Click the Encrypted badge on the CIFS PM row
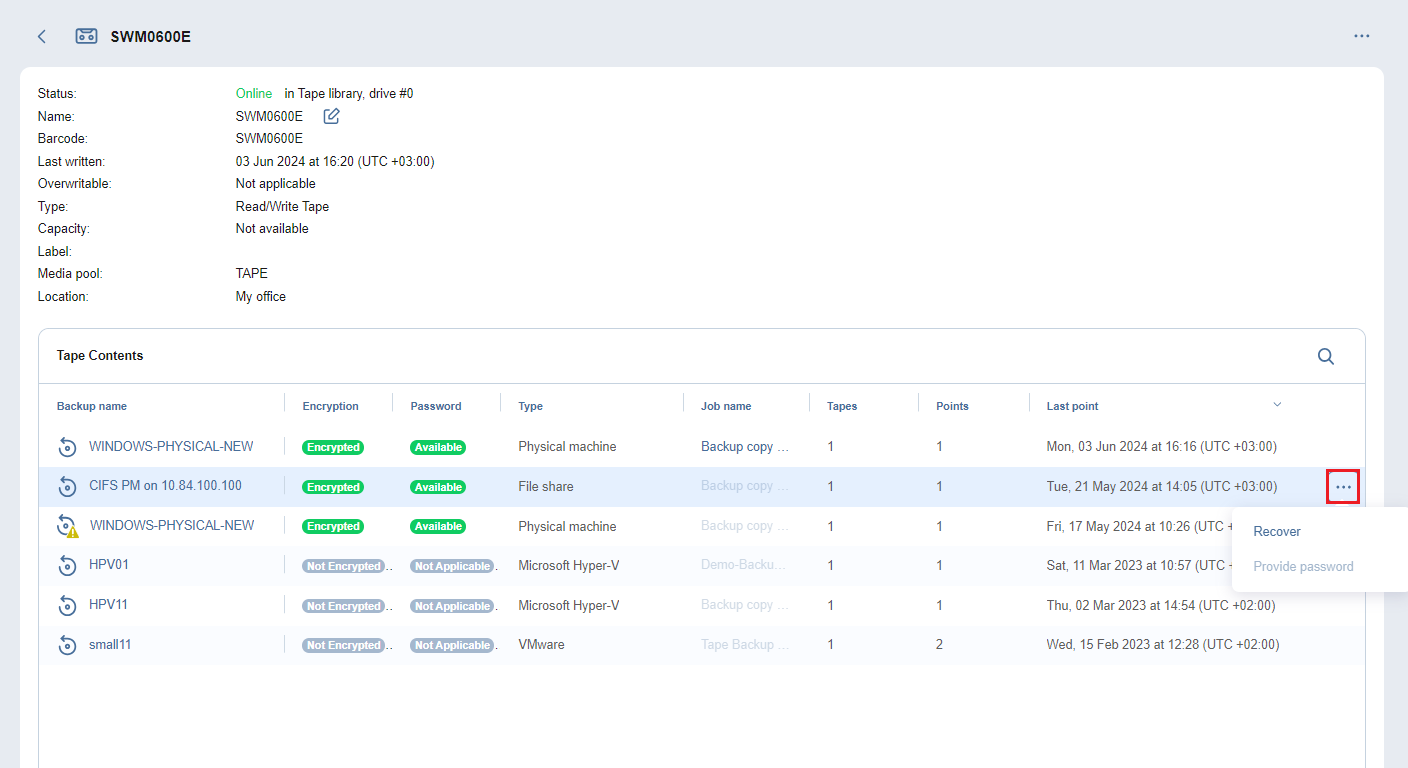Image resolution: width=1408 pixels, height=768 pixels. pyautogui.click(x=332, y=486)
